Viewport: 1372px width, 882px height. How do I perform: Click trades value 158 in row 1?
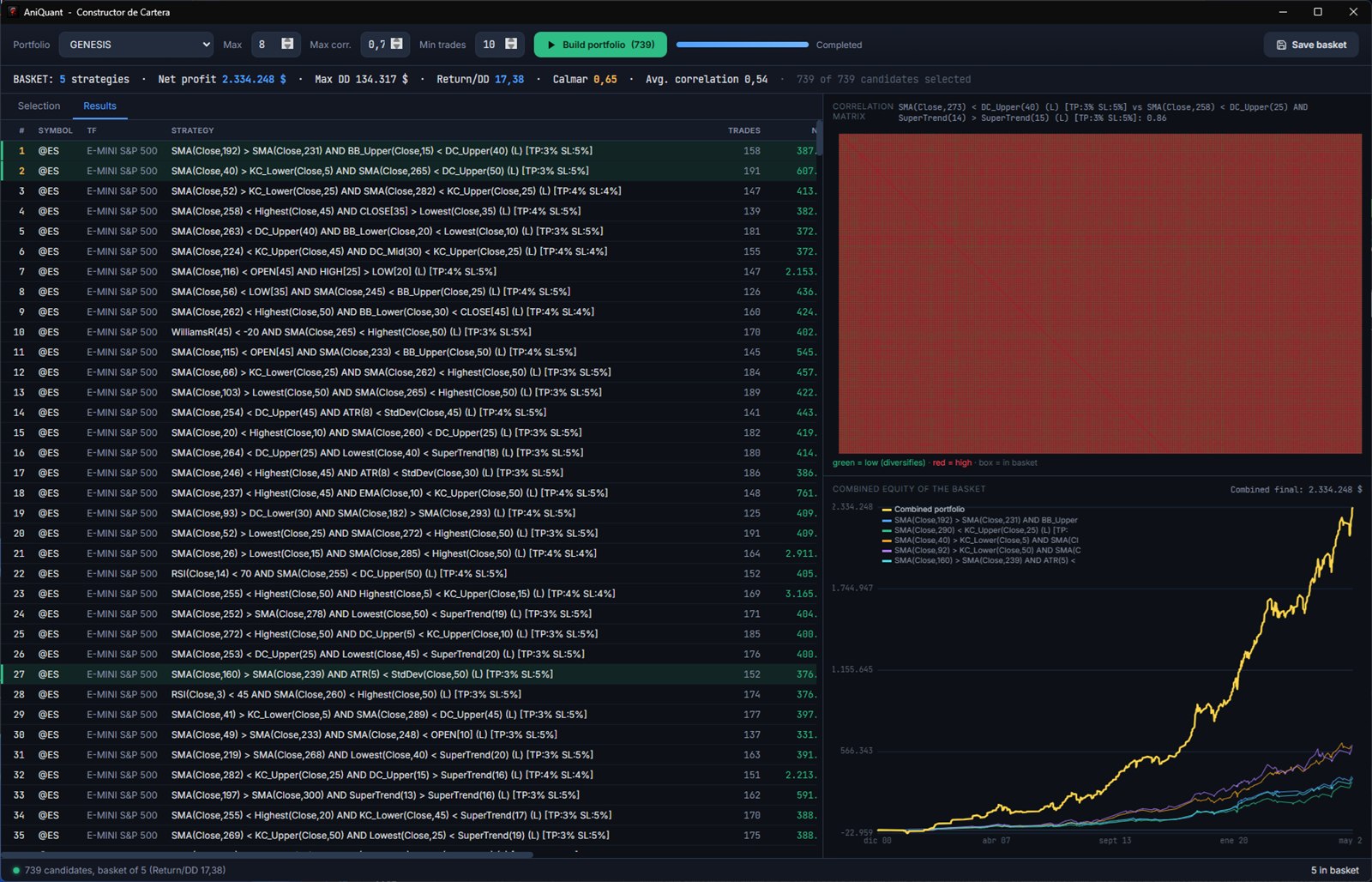click(752, 150)
